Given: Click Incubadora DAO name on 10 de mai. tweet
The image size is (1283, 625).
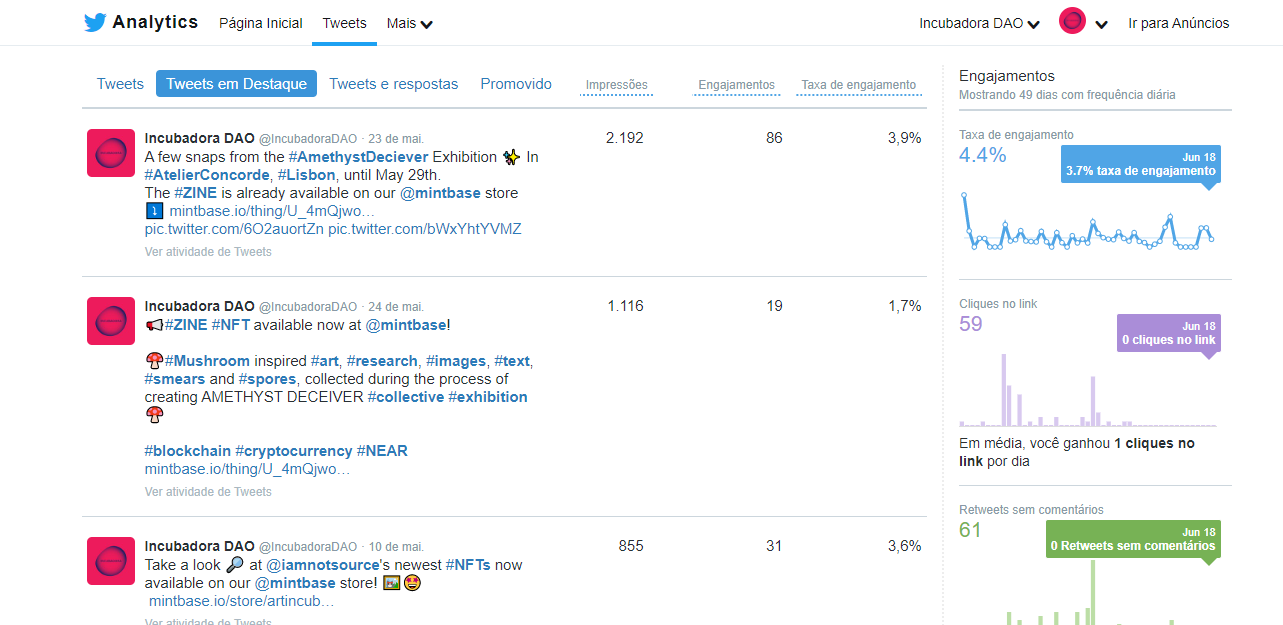Looking at the screenshot, I should pos(199,546).
